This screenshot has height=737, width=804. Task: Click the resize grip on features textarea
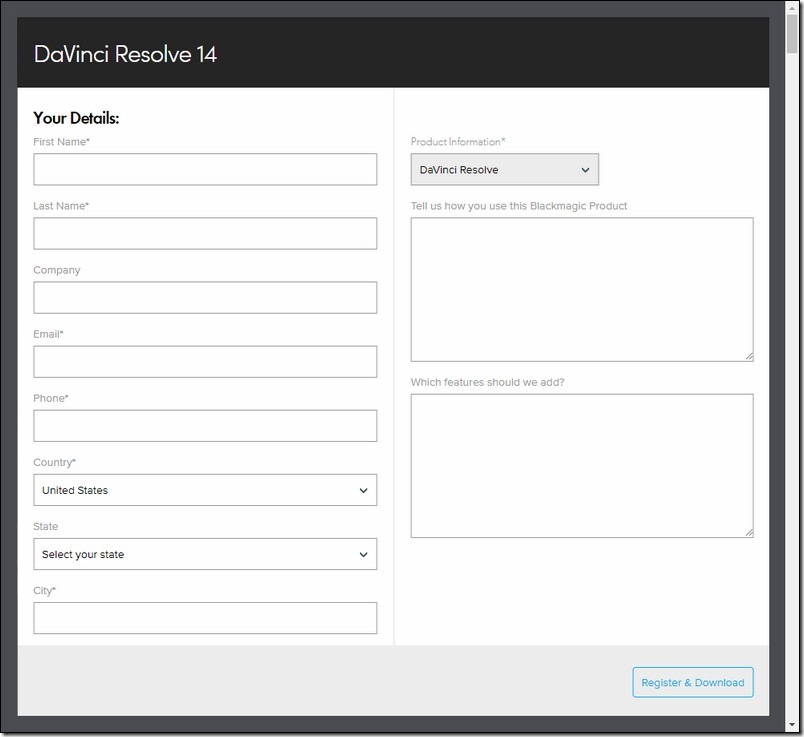(x=749, y=533)
